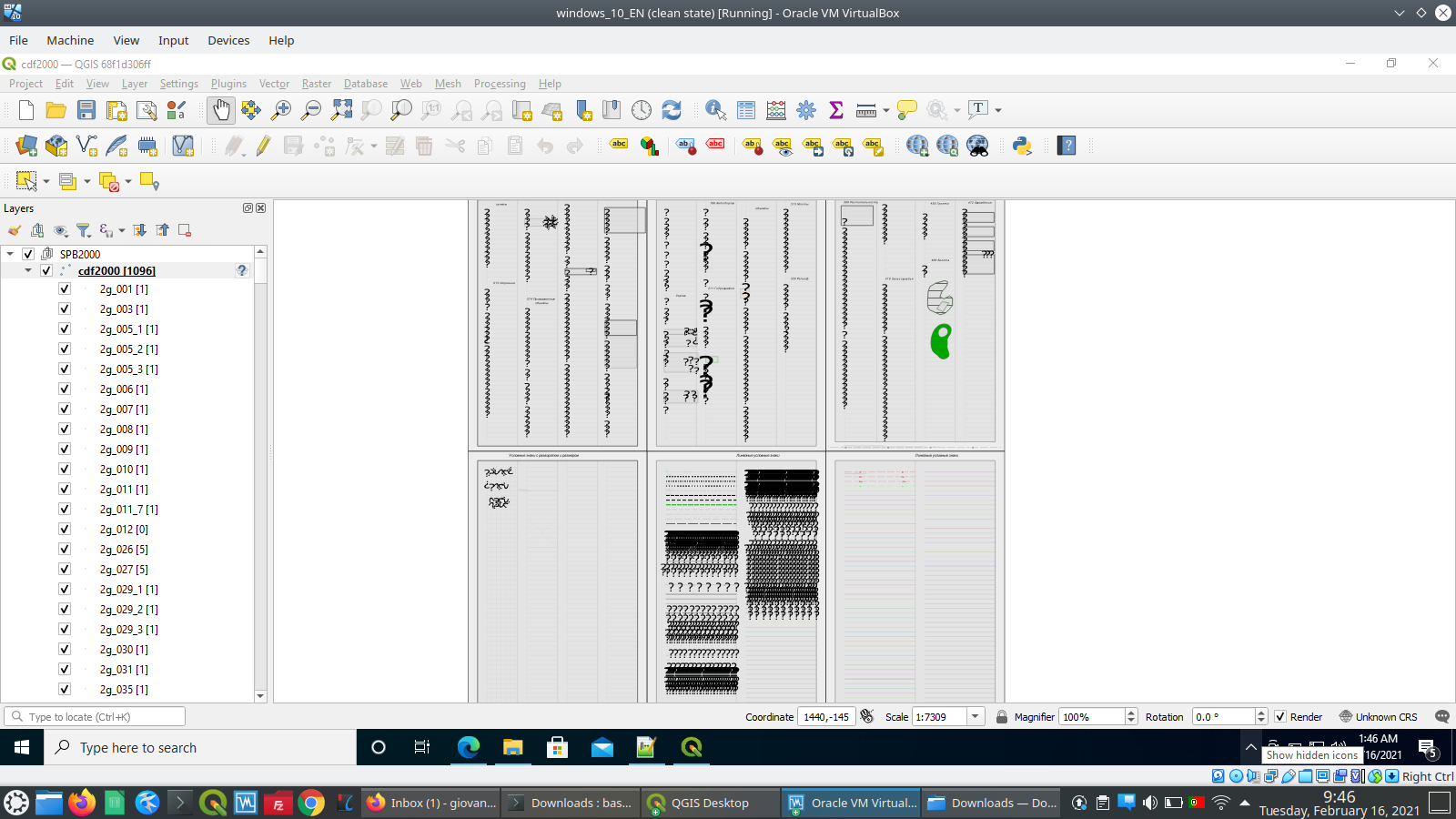Viewport: 1456px width, 819px height.
Task: Open the Processing menu
Action: 500,83
